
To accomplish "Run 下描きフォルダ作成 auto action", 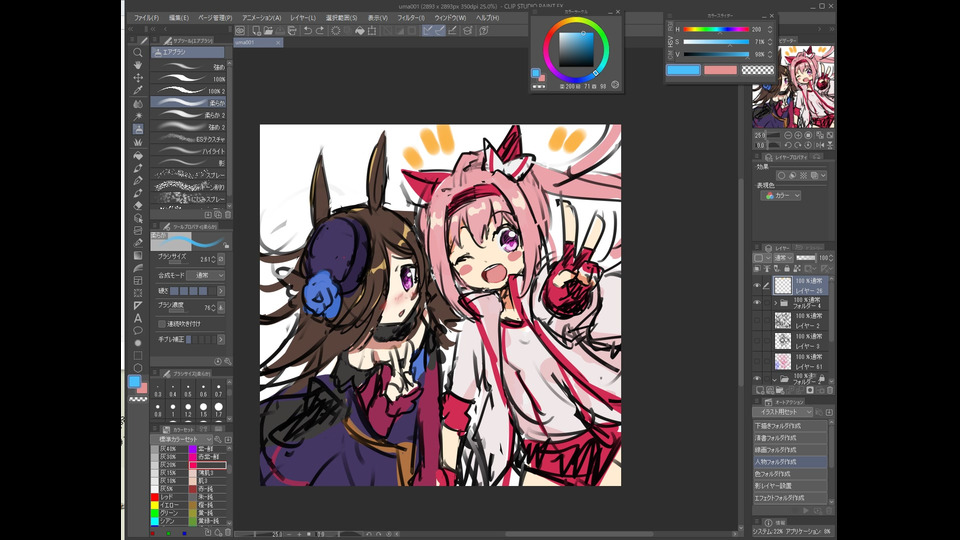I will pyautogui.click(x=790, y=426).
